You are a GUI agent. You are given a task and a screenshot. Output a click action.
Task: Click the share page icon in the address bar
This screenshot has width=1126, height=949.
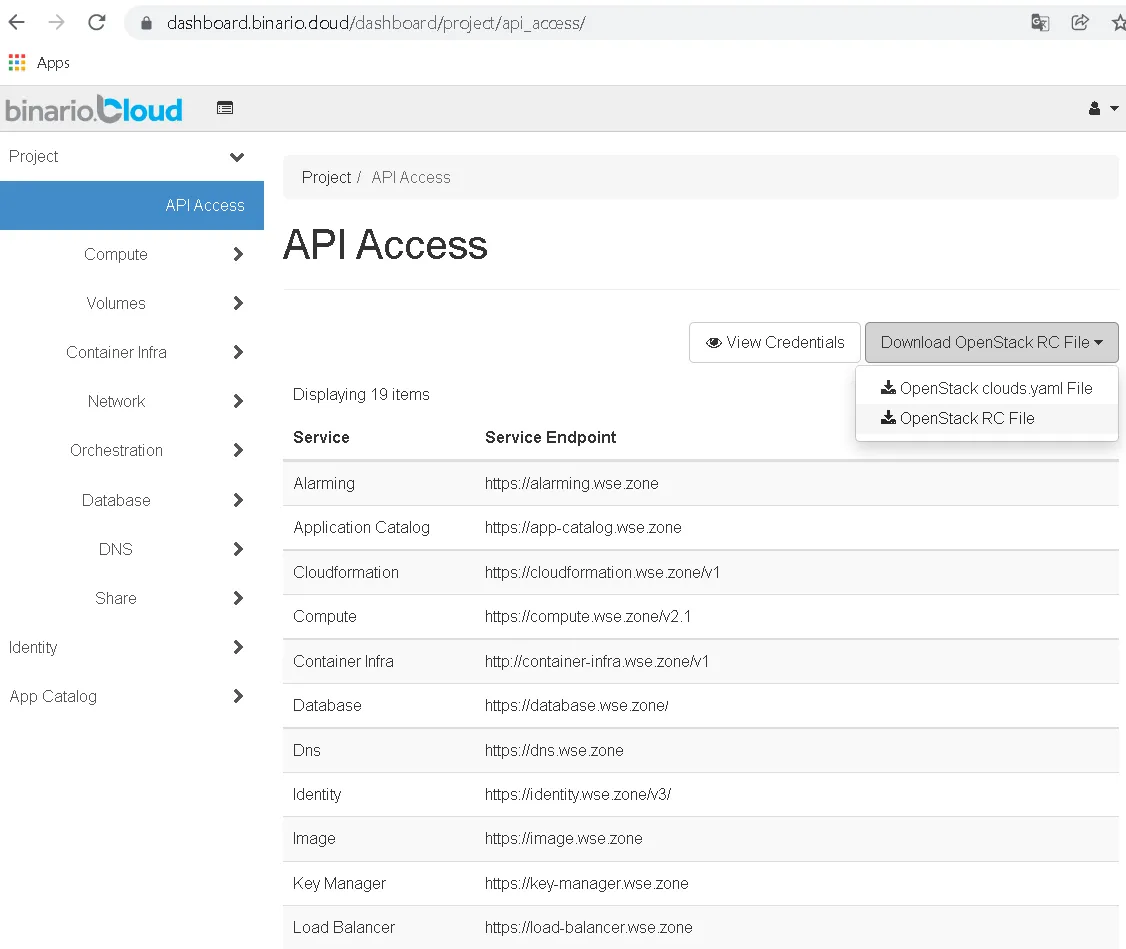tap(1080, 21)
